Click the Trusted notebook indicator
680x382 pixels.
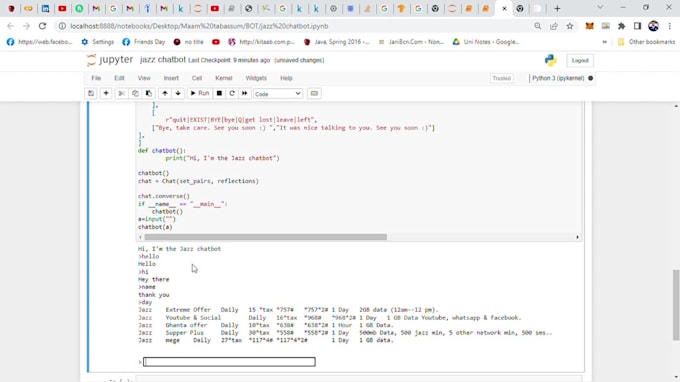click(x=501, y=78)
